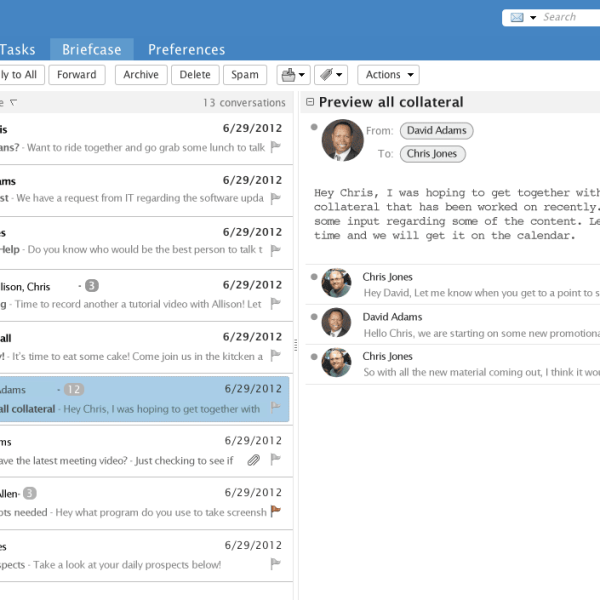This screenshot has width=600, height=600.
Task: Select 'Hey what program do you use' conversation
Action: [145, 504]
